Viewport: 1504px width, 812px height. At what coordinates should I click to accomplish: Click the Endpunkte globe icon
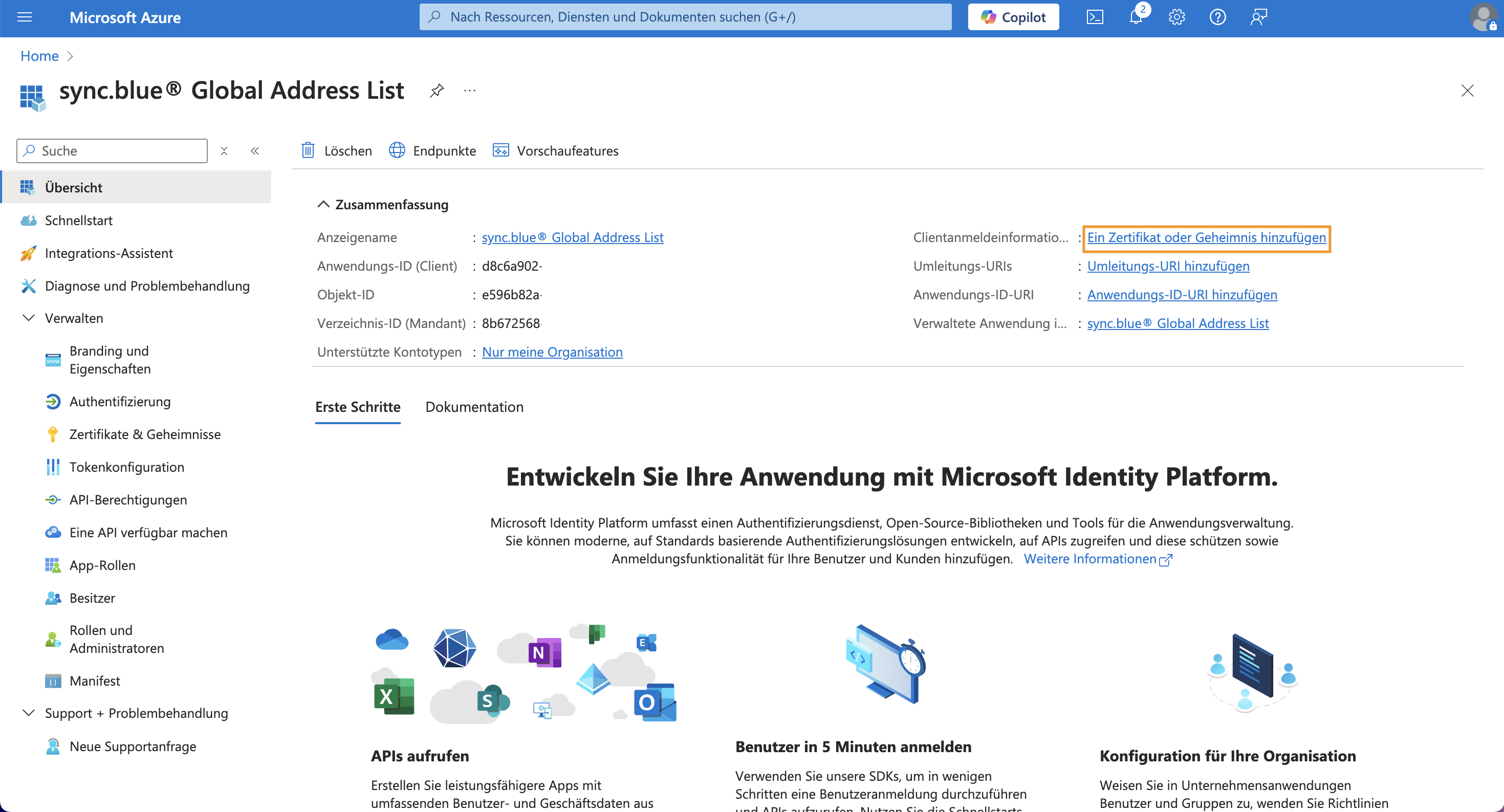pos(397,150)
